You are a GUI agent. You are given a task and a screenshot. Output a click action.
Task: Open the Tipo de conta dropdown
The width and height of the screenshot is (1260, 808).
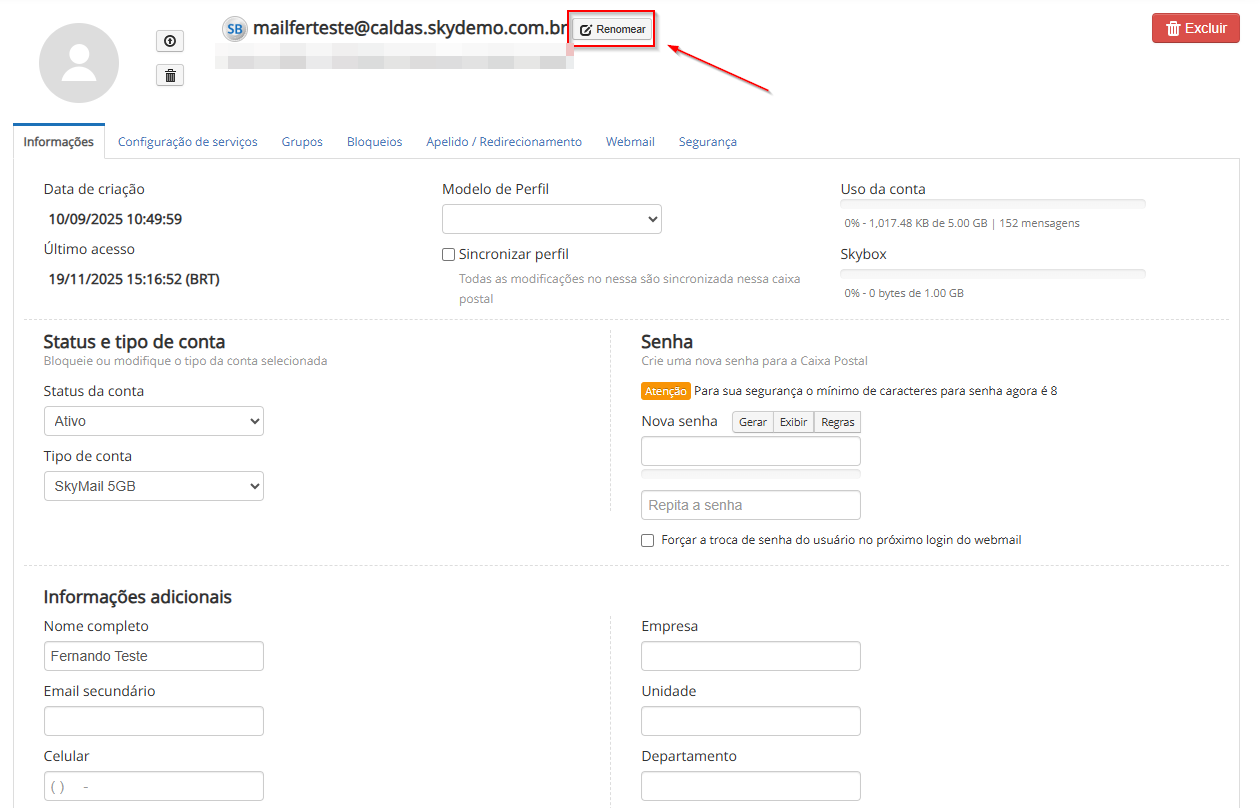153,486
